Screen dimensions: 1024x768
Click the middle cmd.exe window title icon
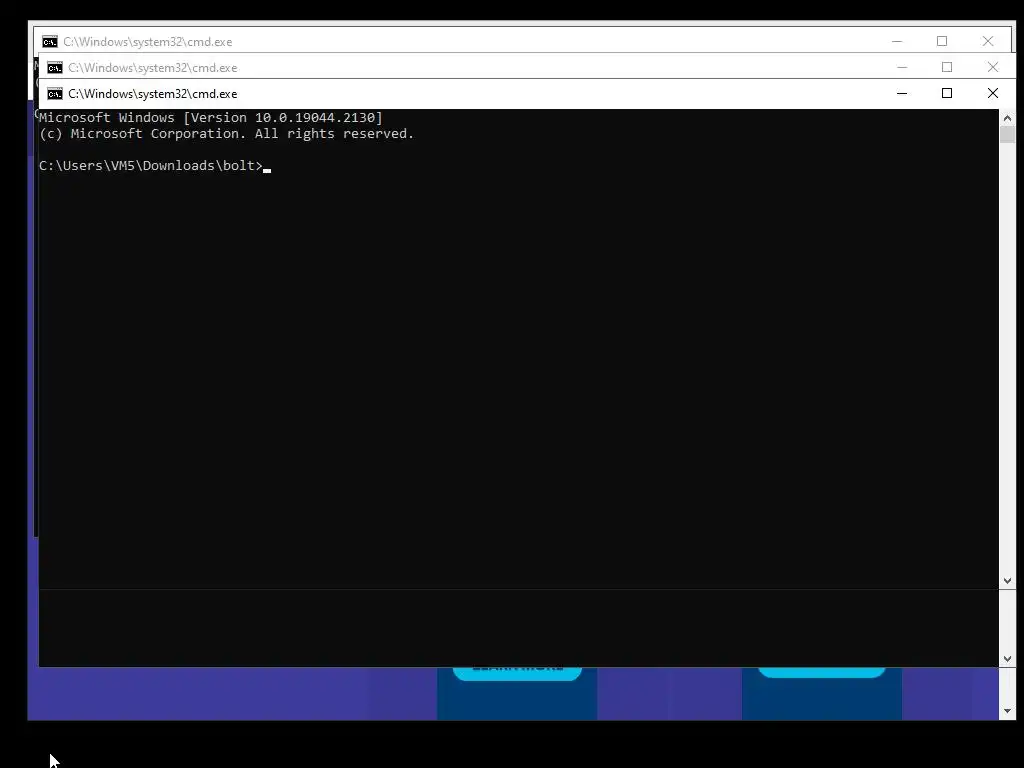click(55, 68)
